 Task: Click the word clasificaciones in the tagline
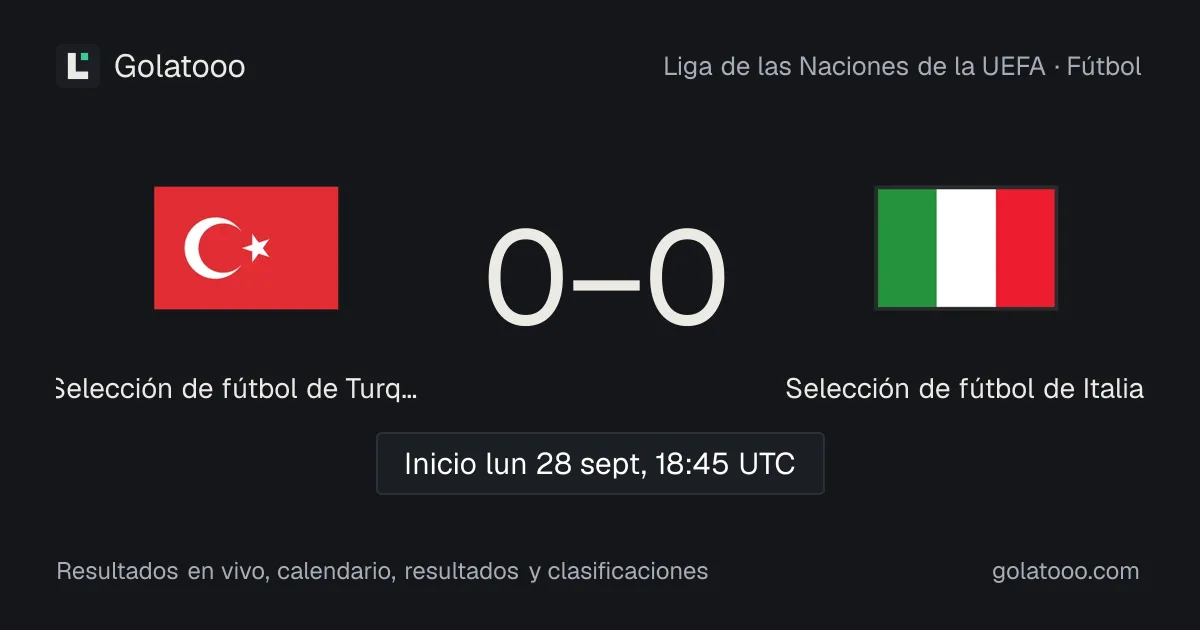point(628,571)
